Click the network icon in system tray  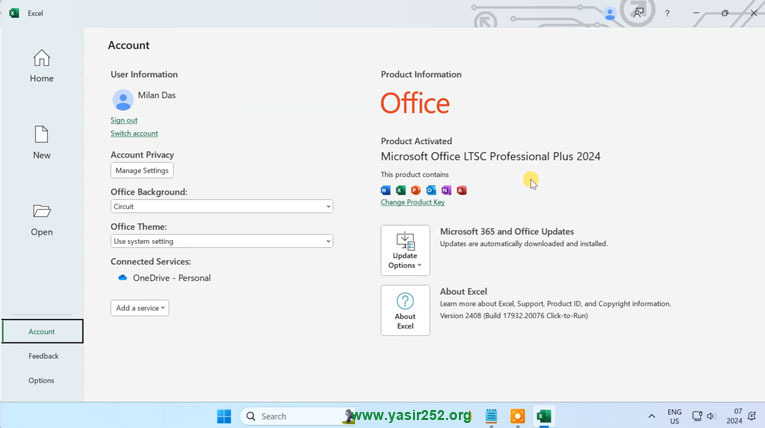697,416
